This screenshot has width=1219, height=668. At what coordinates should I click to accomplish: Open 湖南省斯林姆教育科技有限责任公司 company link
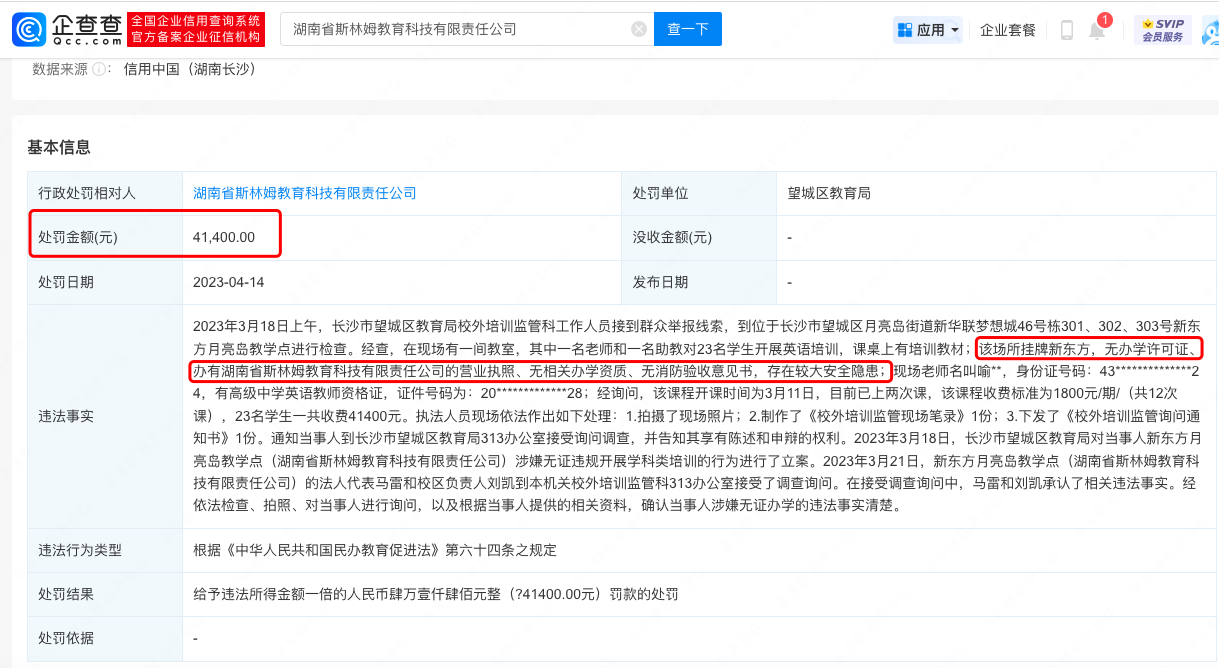pos(304,193)
